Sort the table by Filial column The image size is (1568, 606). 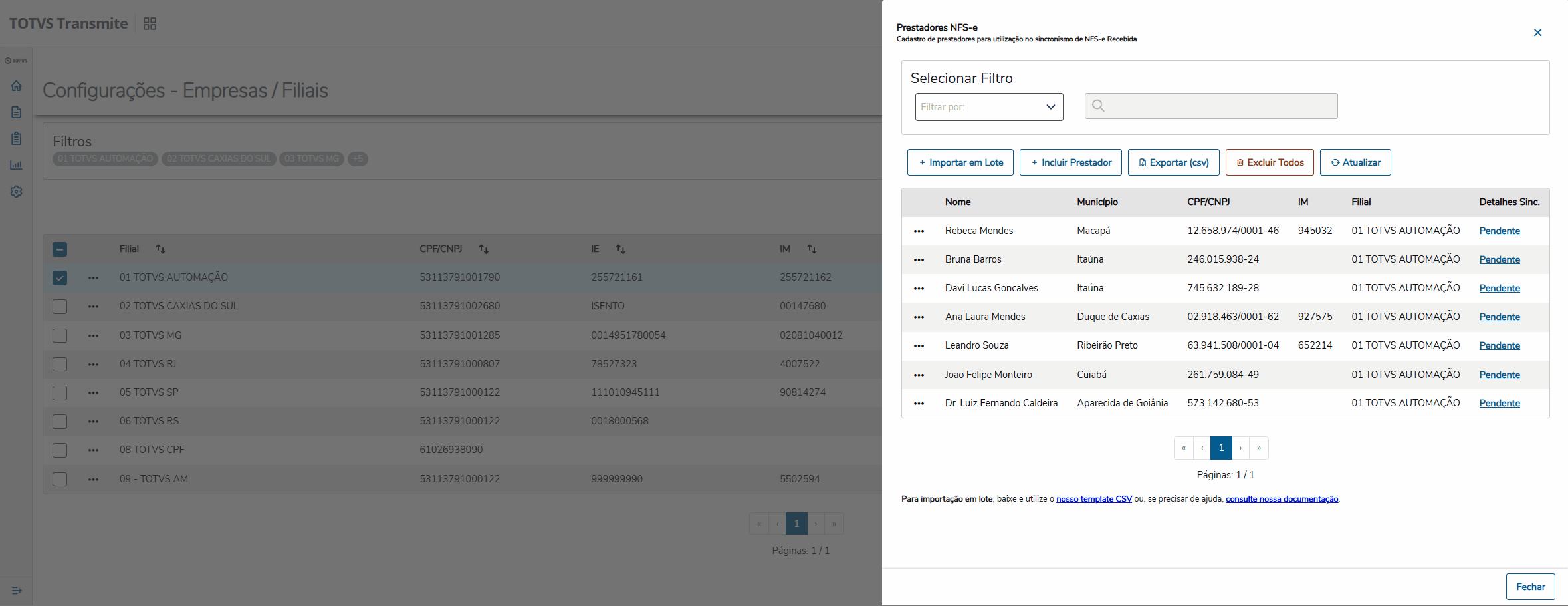pos(160,249)
